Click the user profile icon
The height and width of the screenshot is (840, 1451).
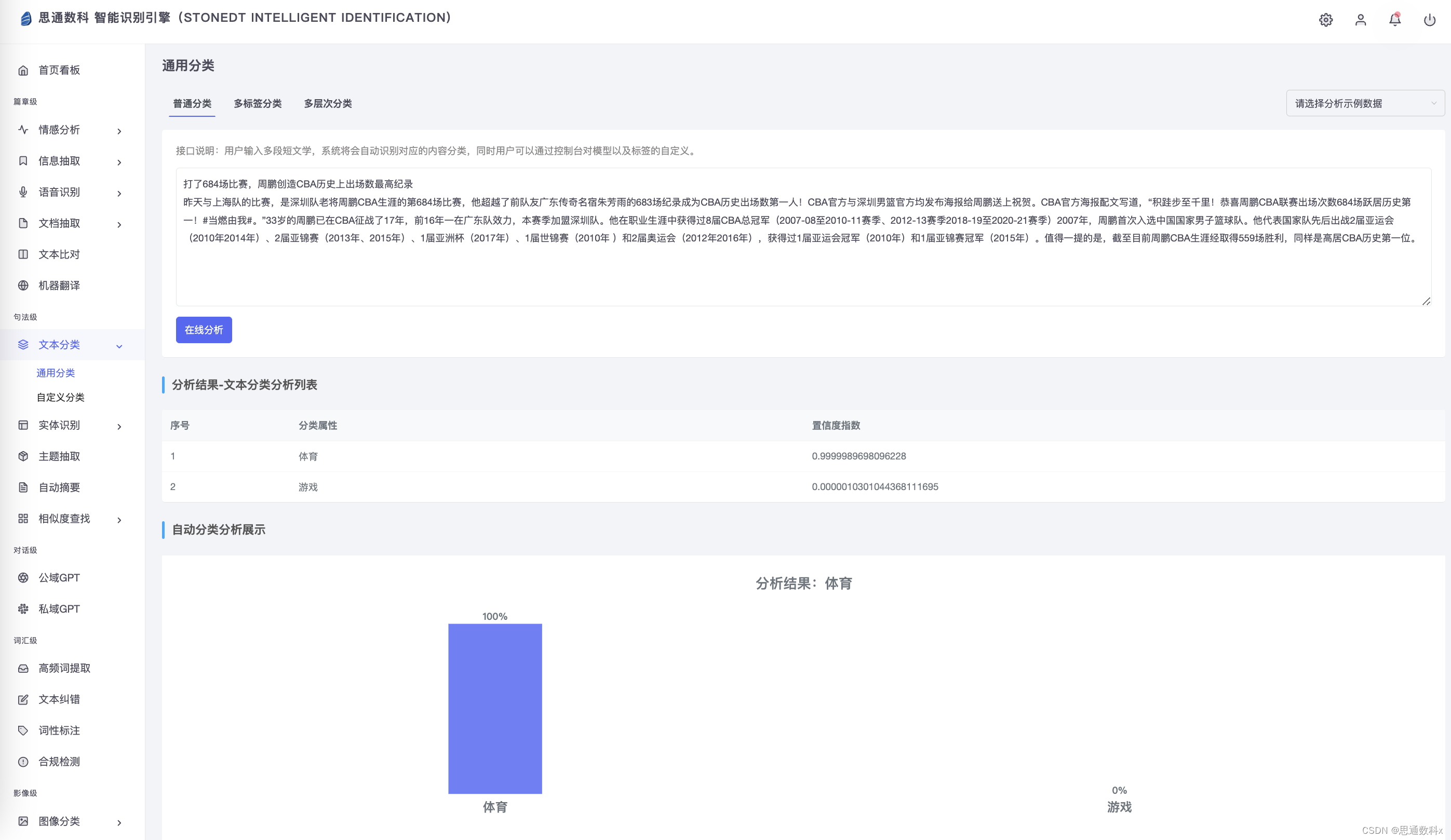pos(1360,20)
